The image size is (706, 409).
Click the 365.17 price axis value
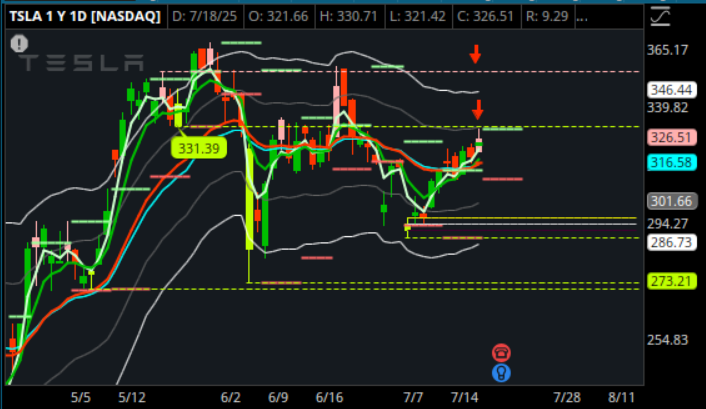click(668, 50)
